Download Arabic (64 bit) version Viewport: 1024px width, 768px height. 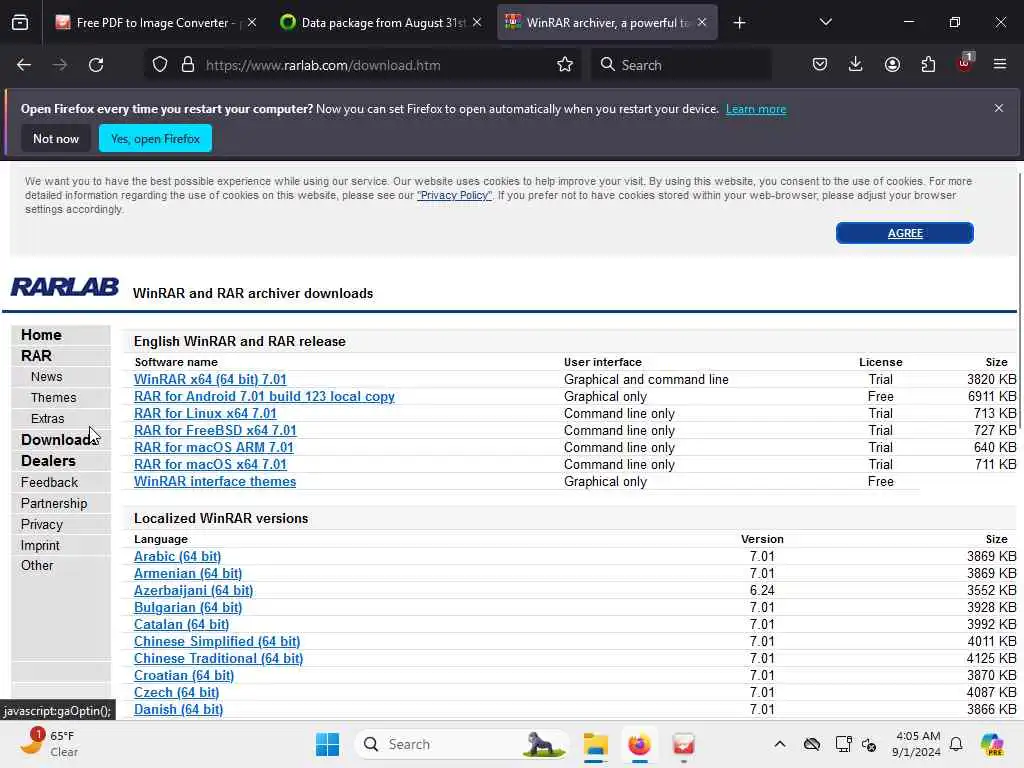coord(178,556)
